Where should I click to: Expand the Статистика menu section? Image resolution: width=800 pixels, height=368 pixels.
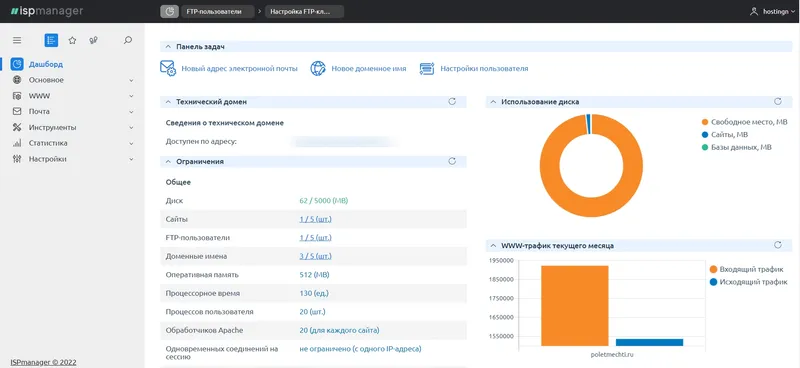click(131, 143)
